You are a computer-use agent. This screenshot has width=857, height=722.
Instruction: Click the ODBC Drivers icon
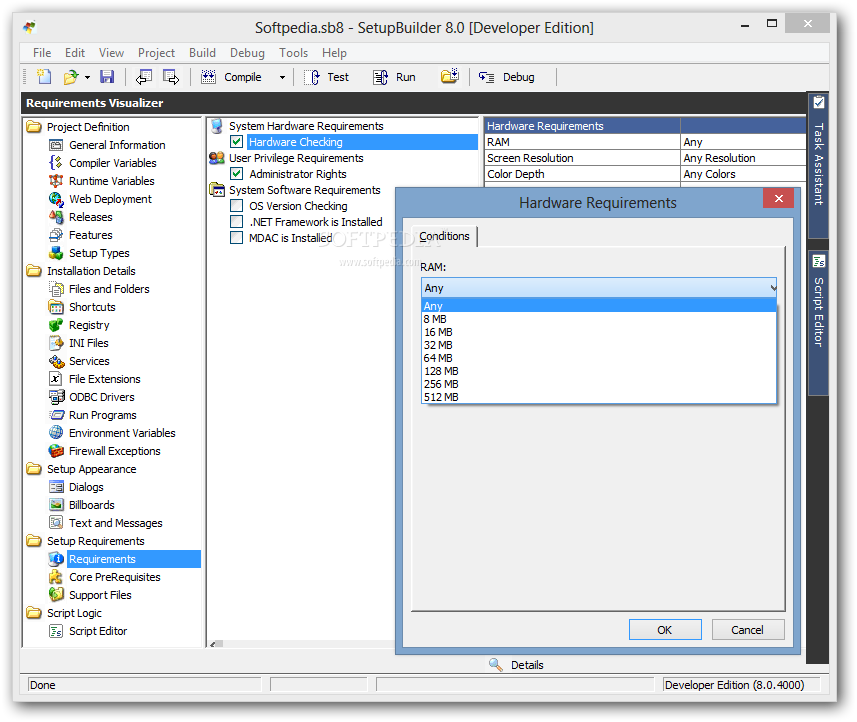[x=56, y=397]
